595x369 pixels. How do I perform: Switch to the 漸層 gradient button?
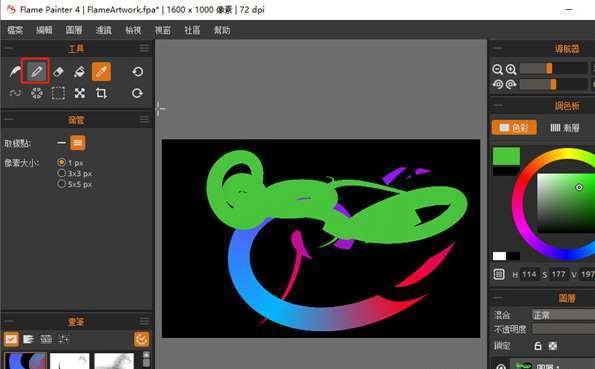point(565,128)
